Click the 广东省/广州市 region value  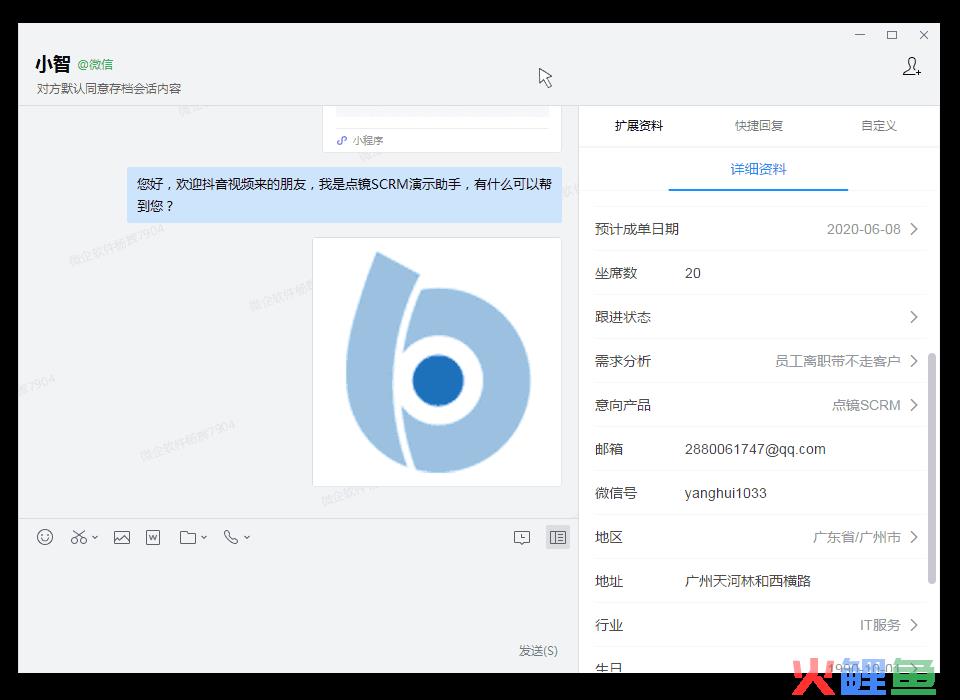pos(857,537)
